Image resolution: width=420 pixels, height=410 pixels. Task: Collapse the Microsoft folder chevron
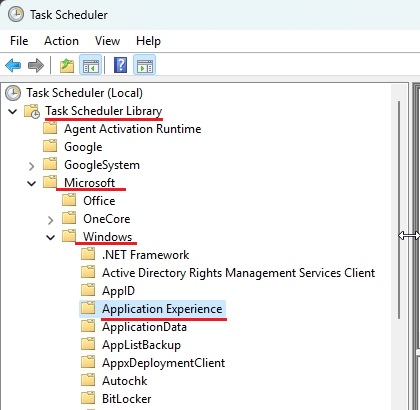coord(32,183)
